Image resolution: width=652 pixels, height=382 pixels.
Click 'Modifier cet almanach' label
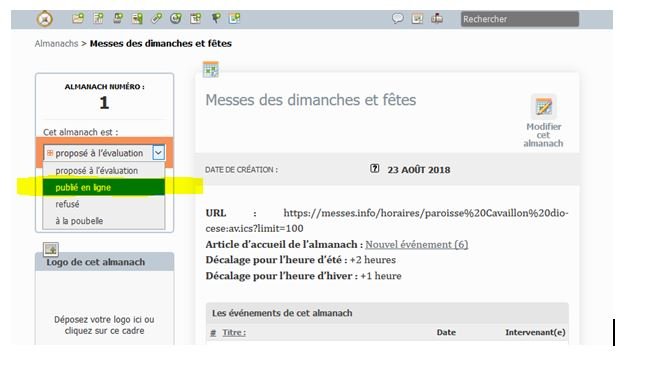(x=543, y=135)
